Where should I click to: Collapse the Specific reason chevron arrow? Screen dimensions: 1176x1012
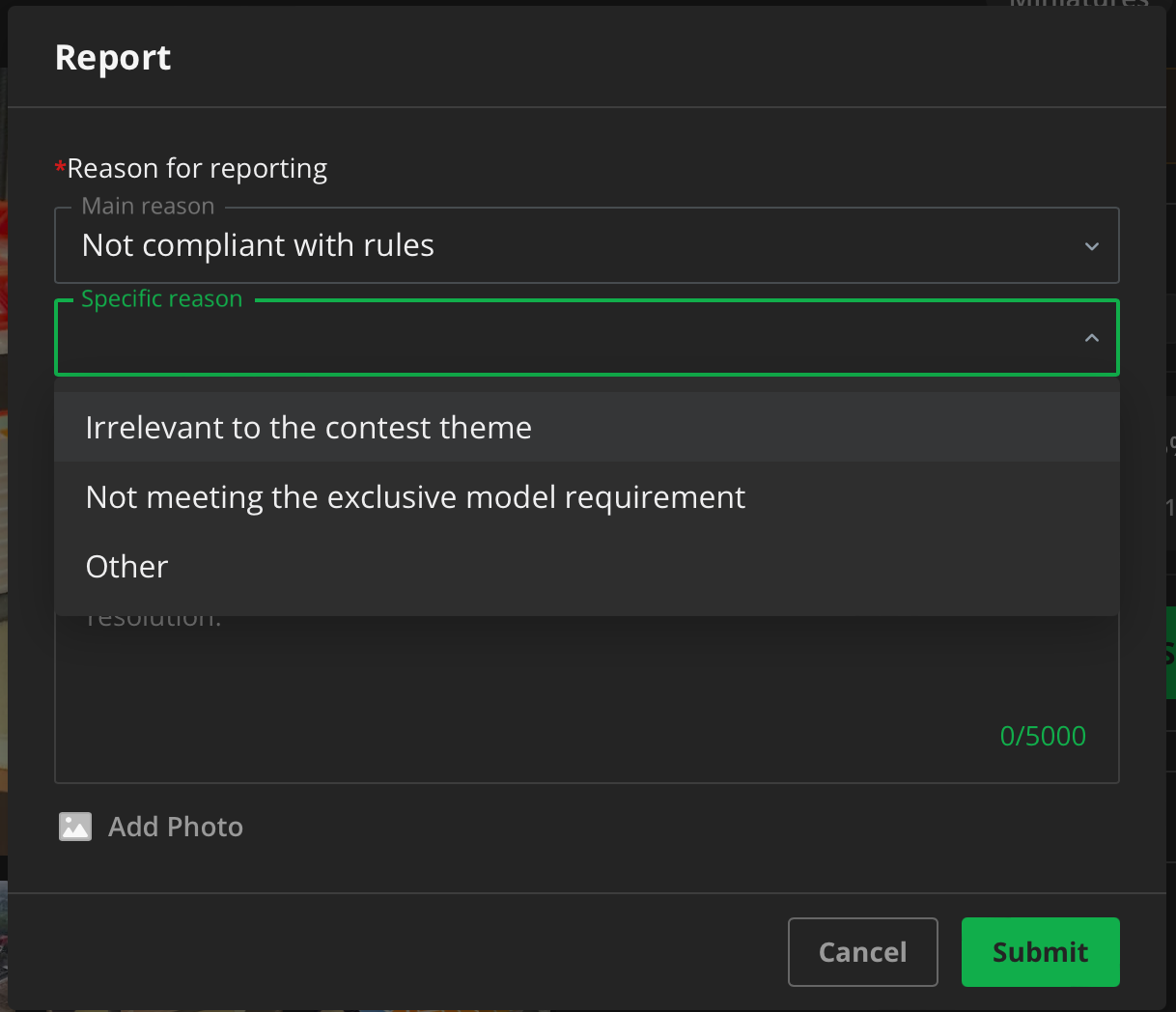1091,338
